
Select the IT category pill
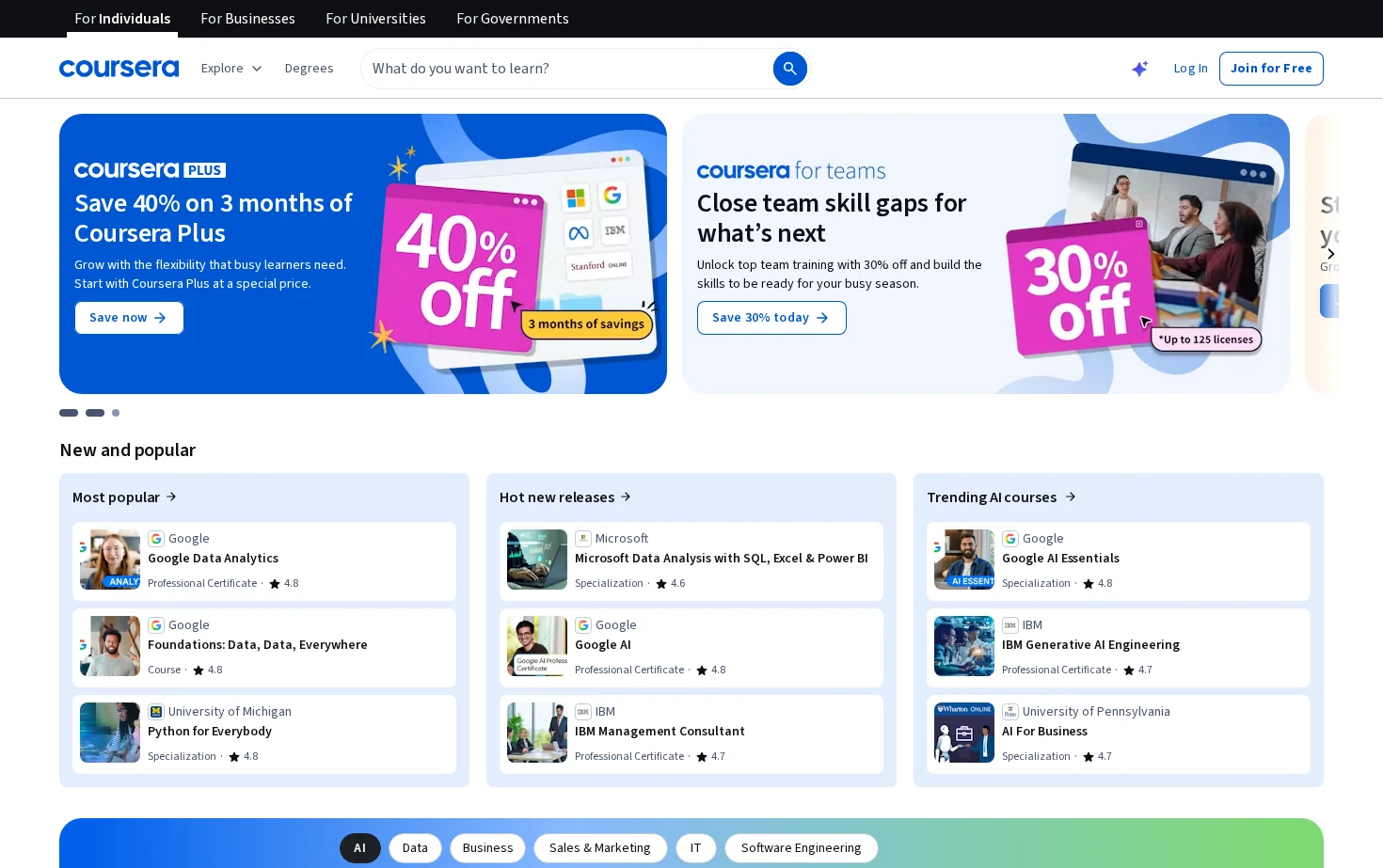pyautogui.click(x=696, y=848)
